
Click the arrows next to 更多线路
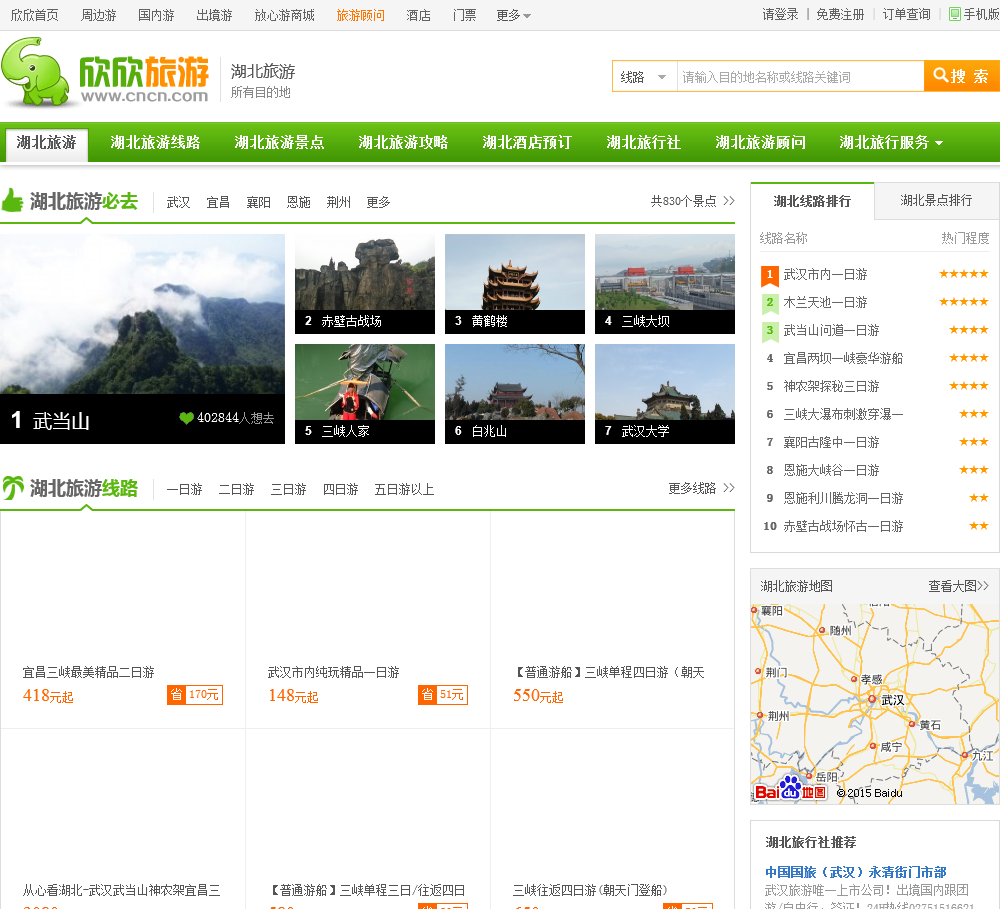pyautogui.click(x=729, y=488)
